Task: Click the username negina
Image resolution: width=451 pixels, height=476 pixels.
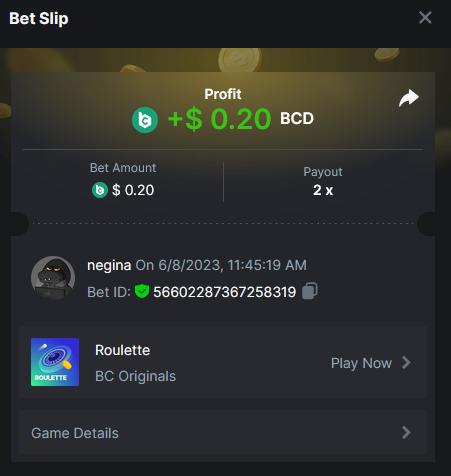Action: (x=109, y=266)
